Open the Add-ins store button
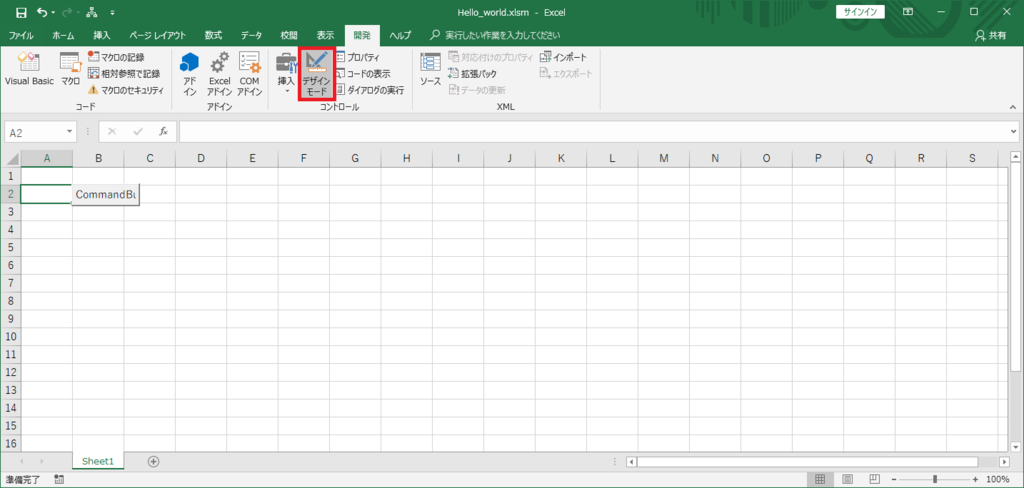The width and height of the screenshot is (1024, 488). (x=189, y=74)
